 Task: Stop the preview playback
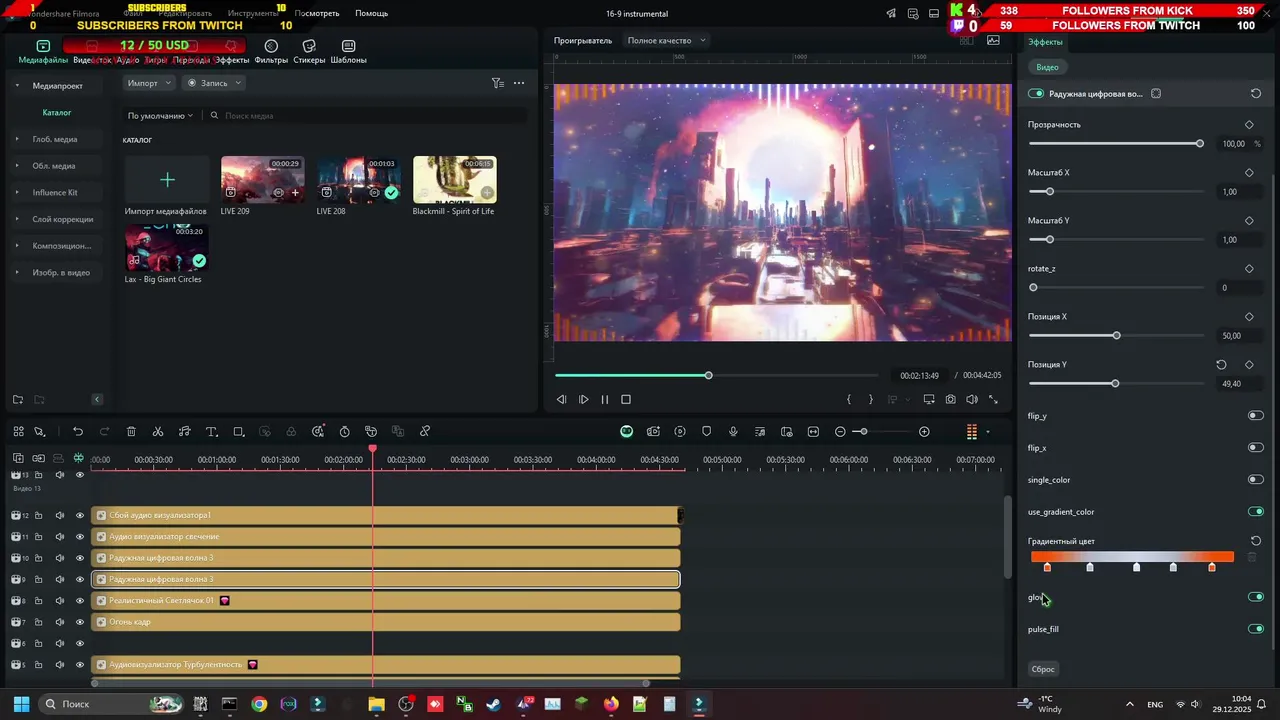click(626, 399)
